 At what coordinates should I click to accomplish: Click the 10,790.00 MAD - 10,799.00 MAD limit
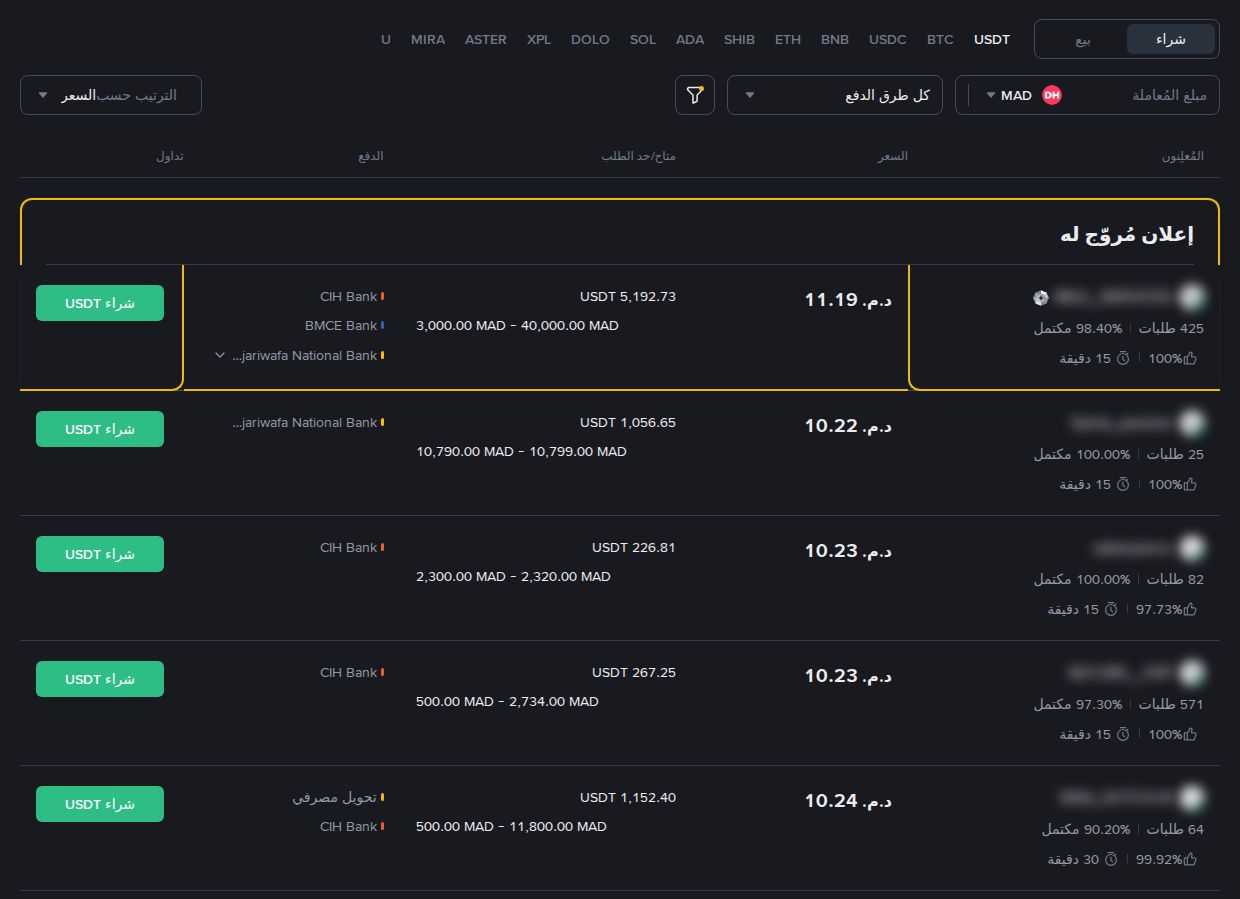tap(522, 452)
